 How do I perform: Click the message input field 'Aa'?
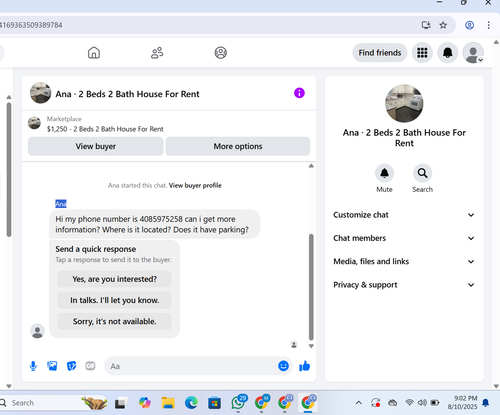[192, 366]
